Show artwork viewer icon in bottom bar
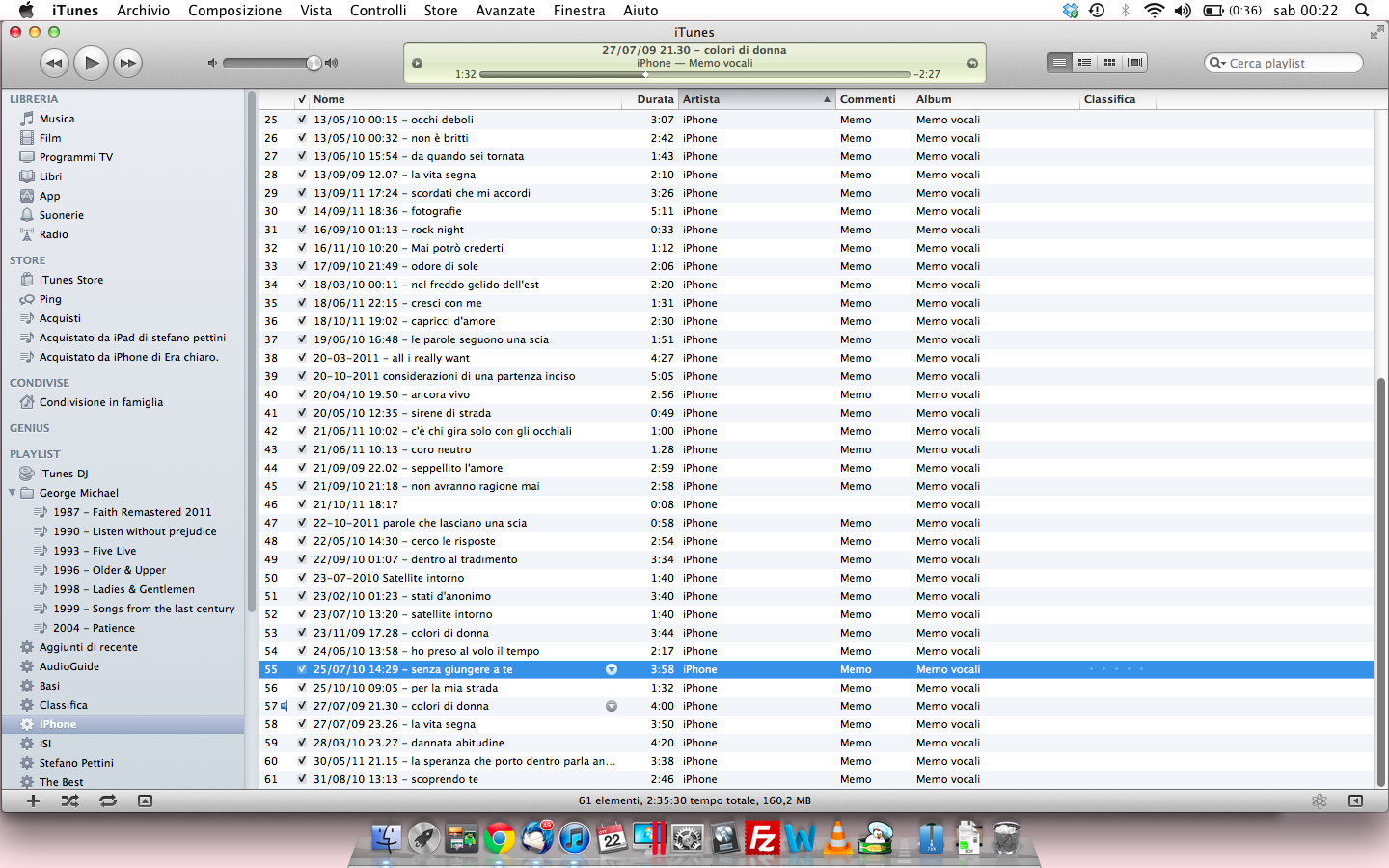The width and height of the screenshot is (1389, 868). 145,800
